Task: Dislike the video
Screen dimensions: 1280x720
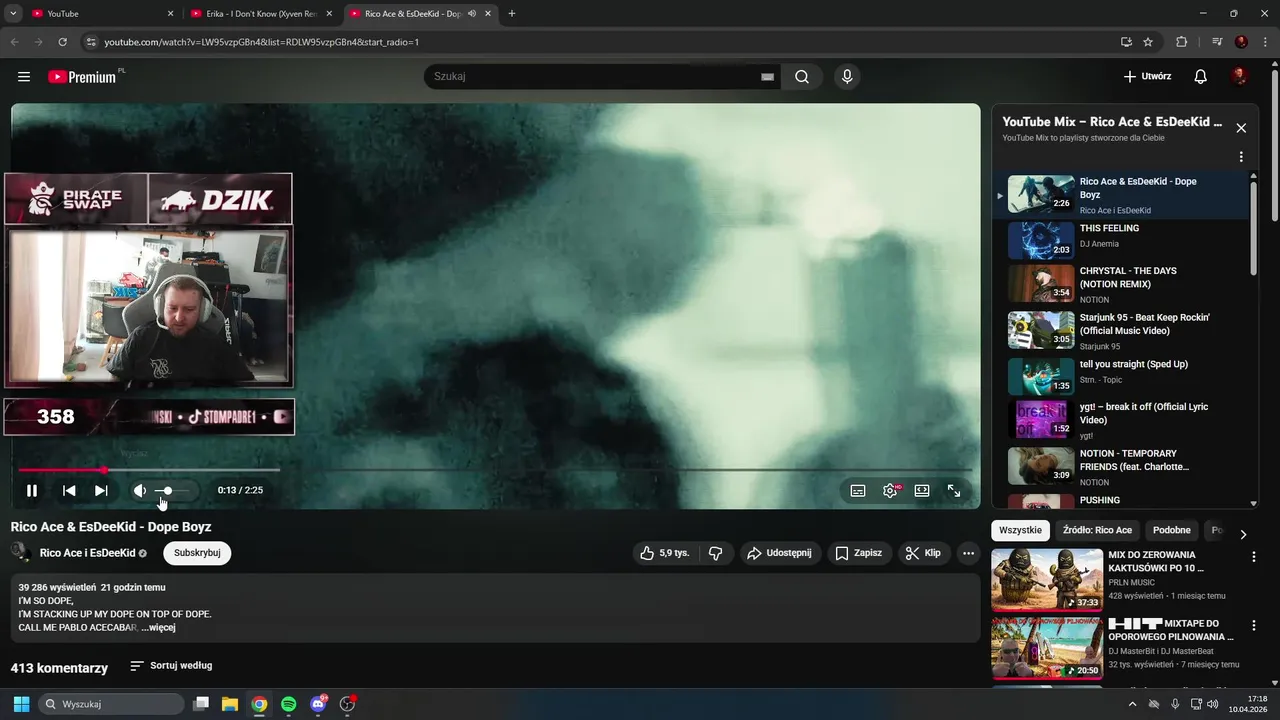Action: pos(716,553)
